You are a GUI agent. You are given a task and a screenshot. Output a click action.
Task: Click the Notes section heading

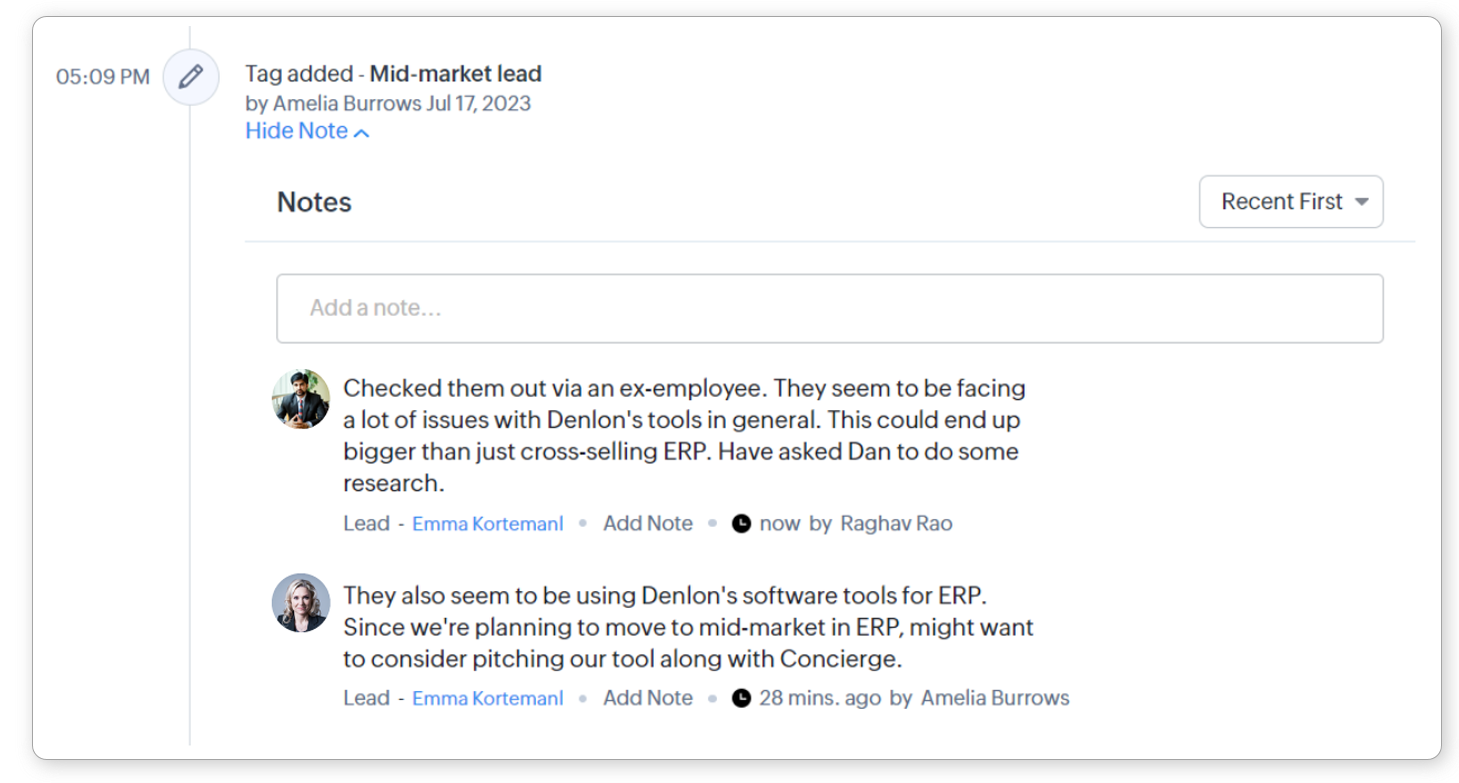coord(314,202)
